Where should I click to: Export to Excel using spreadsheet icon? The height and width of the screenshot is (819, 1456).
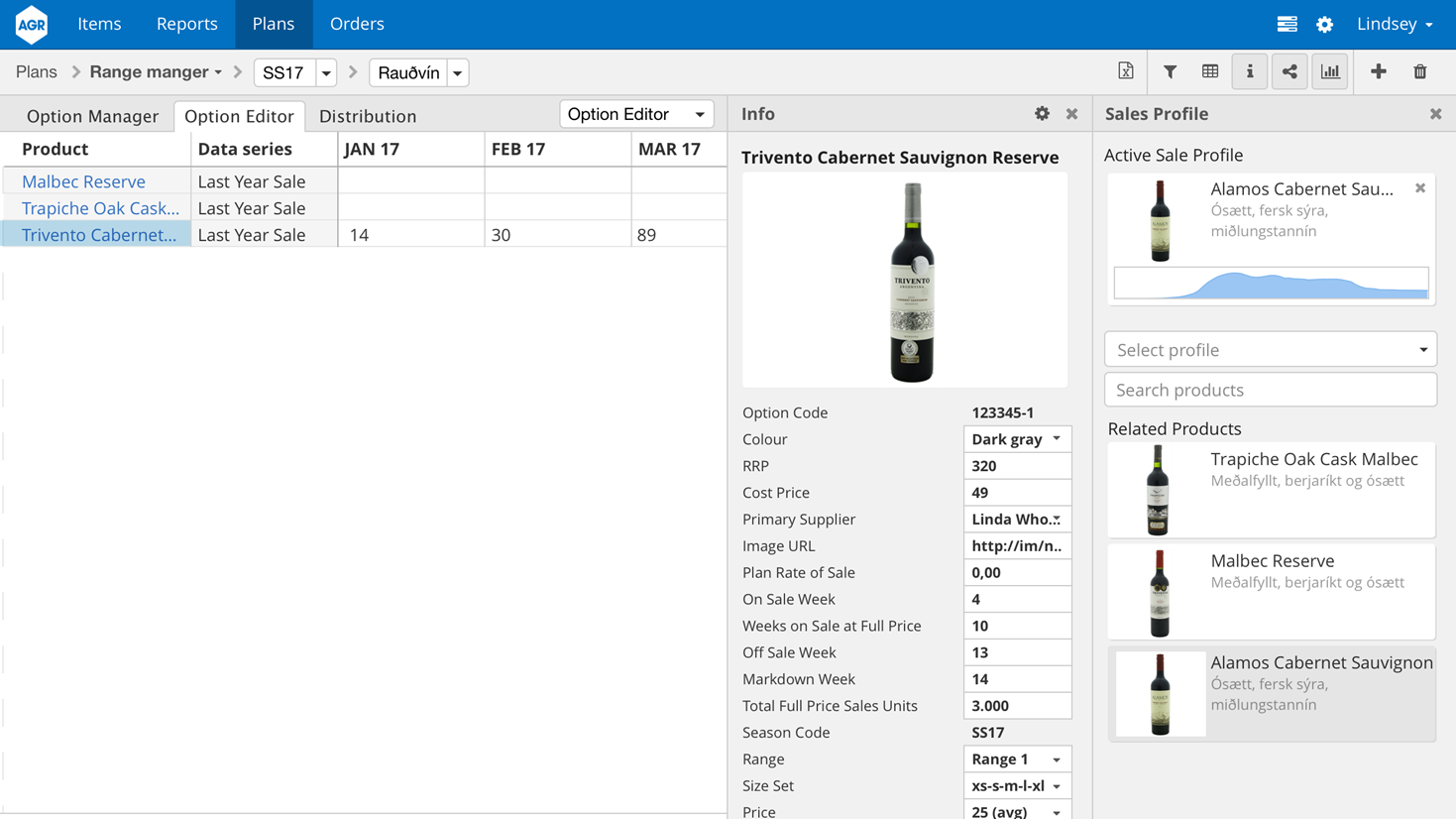point(1126,71)
